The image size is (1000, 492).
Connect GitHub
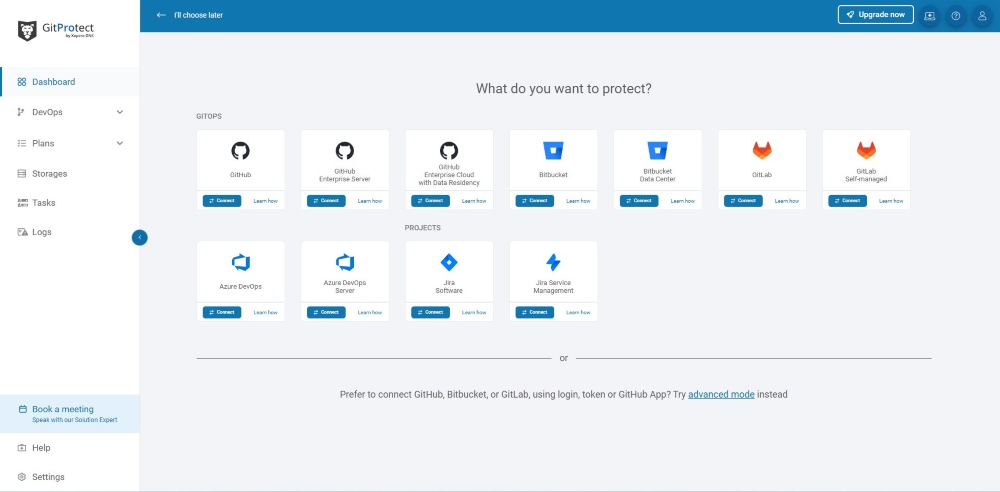point(222,201)
